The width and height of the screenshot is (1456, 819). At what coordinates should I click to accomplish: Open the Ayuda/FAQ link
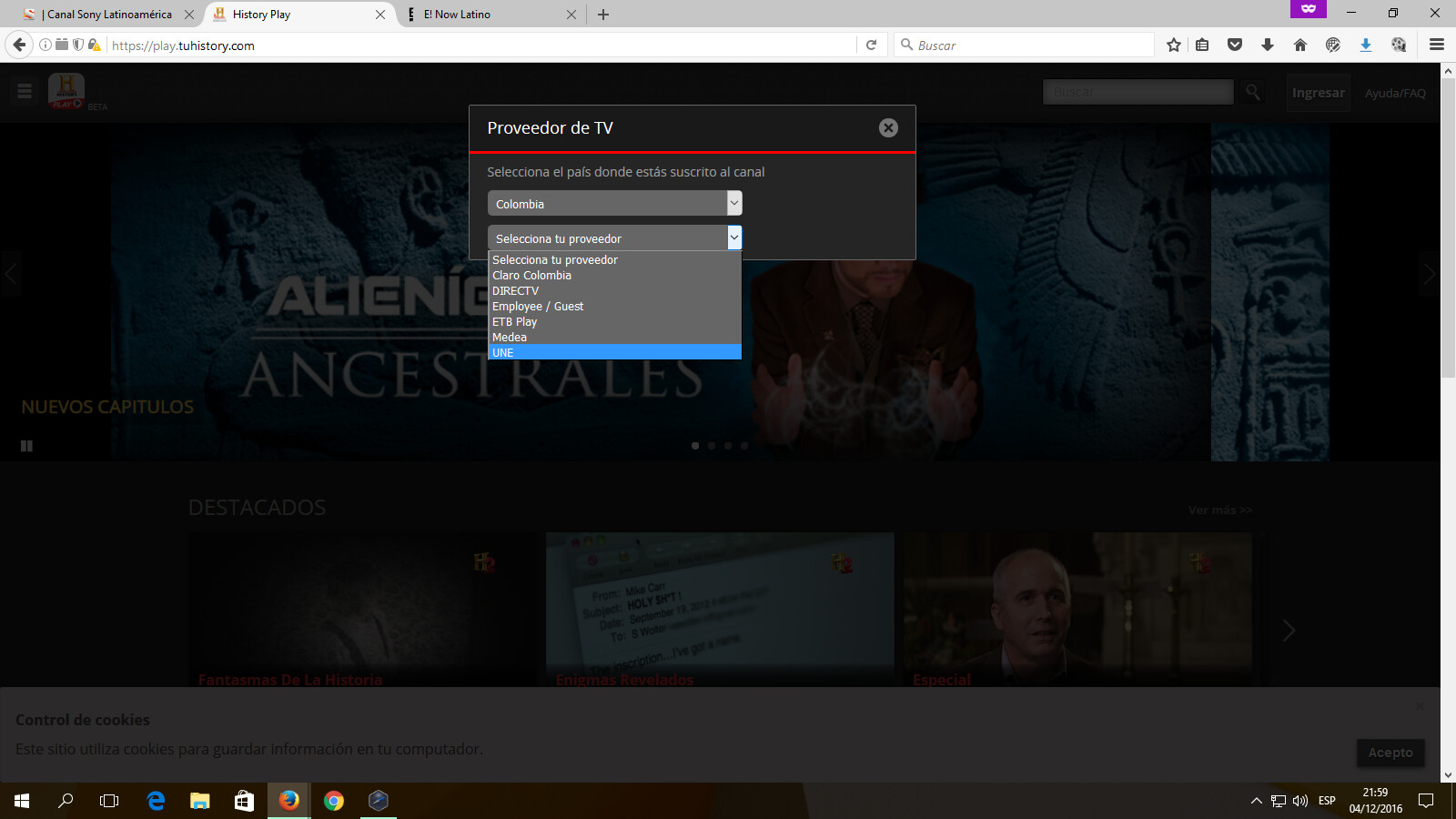tap(1395, 93)
